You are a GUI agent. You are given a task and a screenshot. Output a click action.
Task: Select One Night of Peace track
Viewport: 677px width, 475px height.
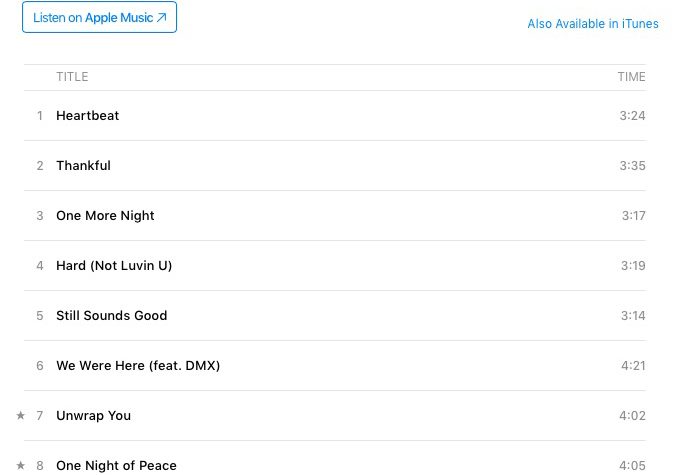click(x=116, y=466)
